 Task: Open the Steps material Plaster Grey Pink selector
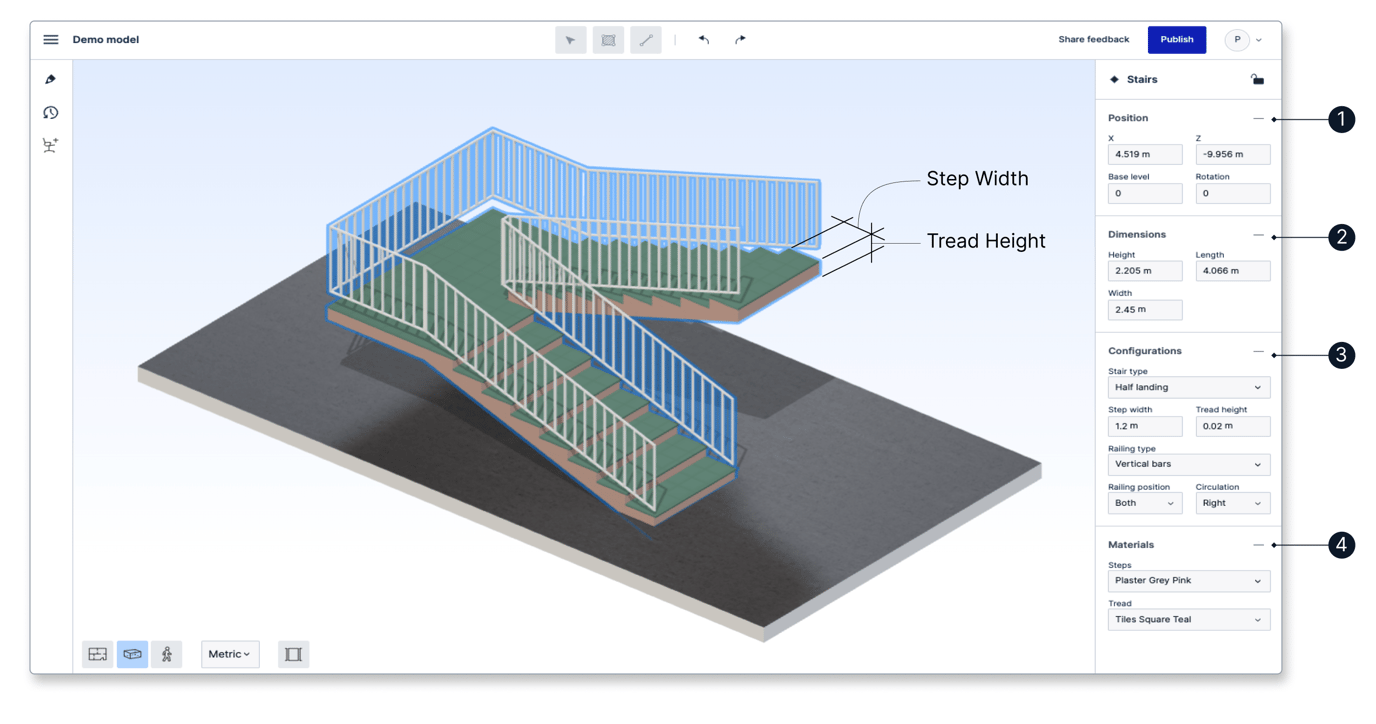[1188, 581]
